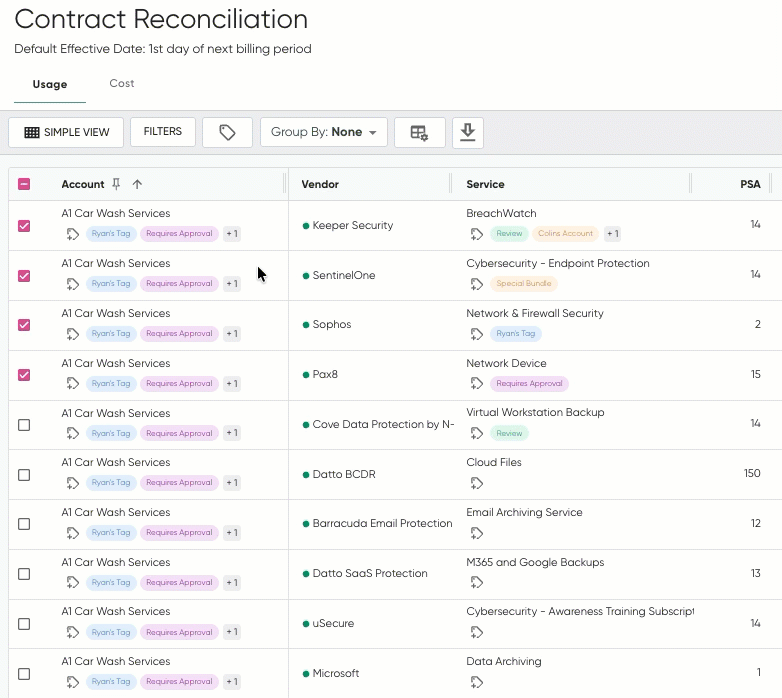Click the green status dot beside Sophos
This screenshot has width=782, height=698.
tap(306, 325)
